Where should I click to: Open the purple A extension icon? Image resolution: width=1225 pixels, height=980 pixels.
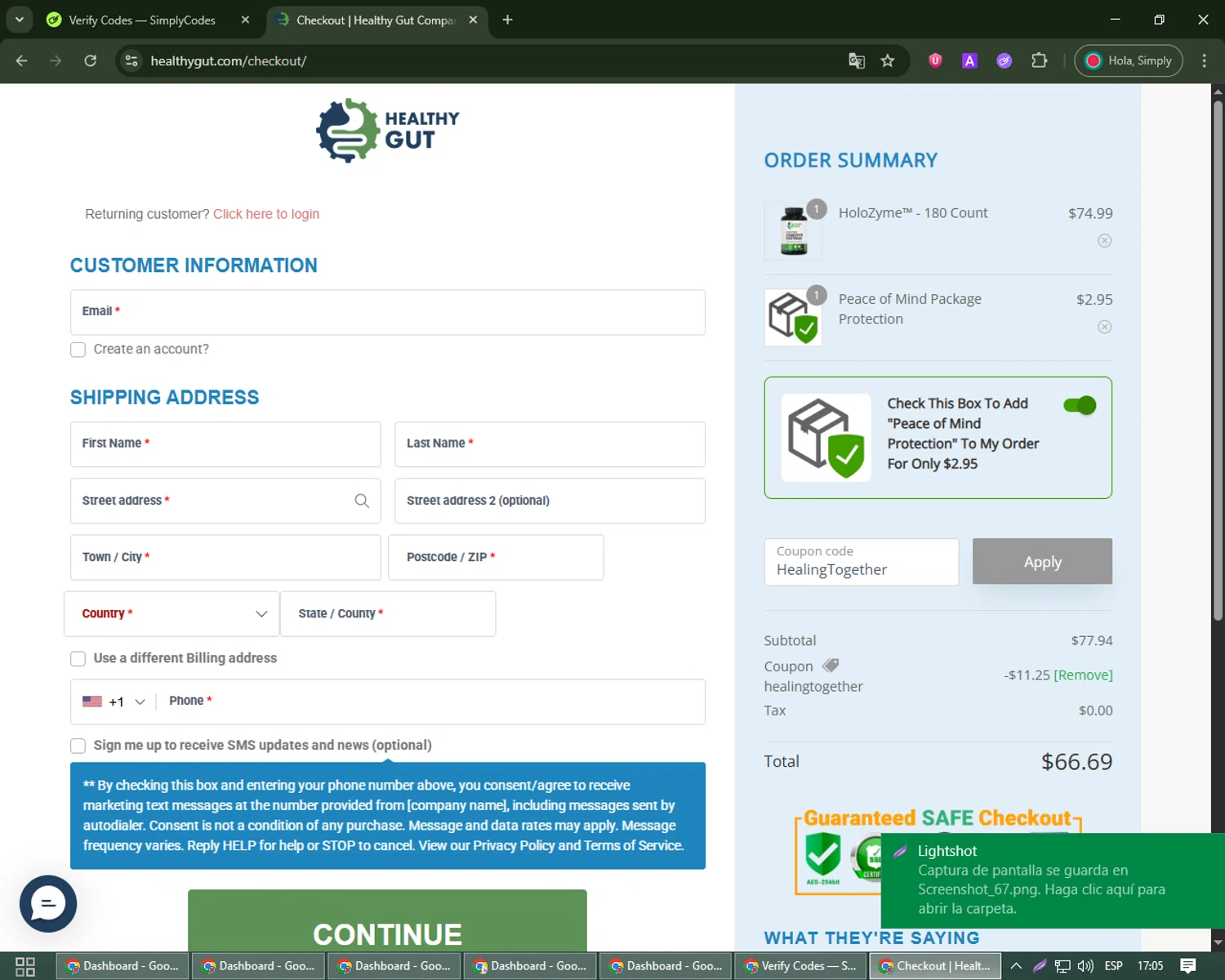(969, 60)
